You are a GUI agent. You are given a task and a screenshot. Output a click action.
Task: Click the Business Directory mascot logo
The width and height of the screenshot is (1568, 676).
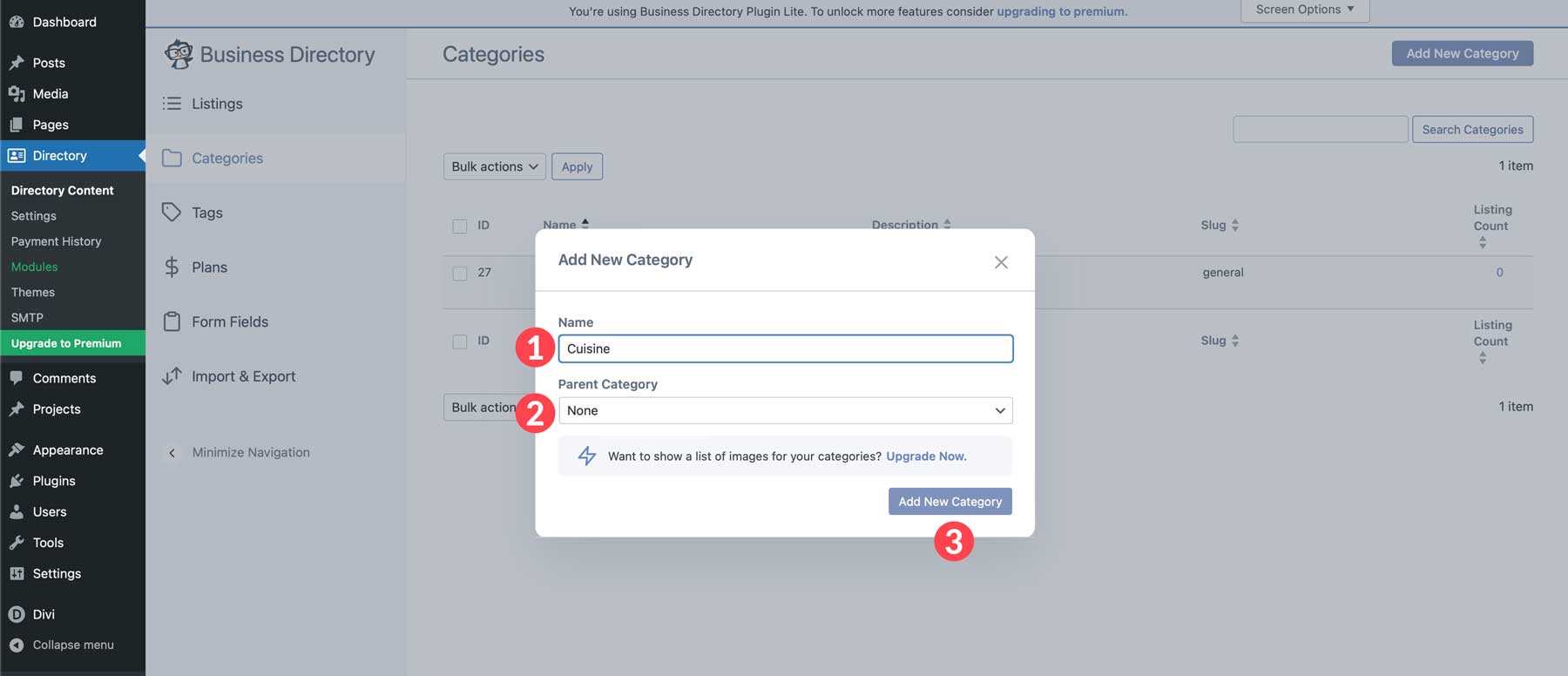179,54
